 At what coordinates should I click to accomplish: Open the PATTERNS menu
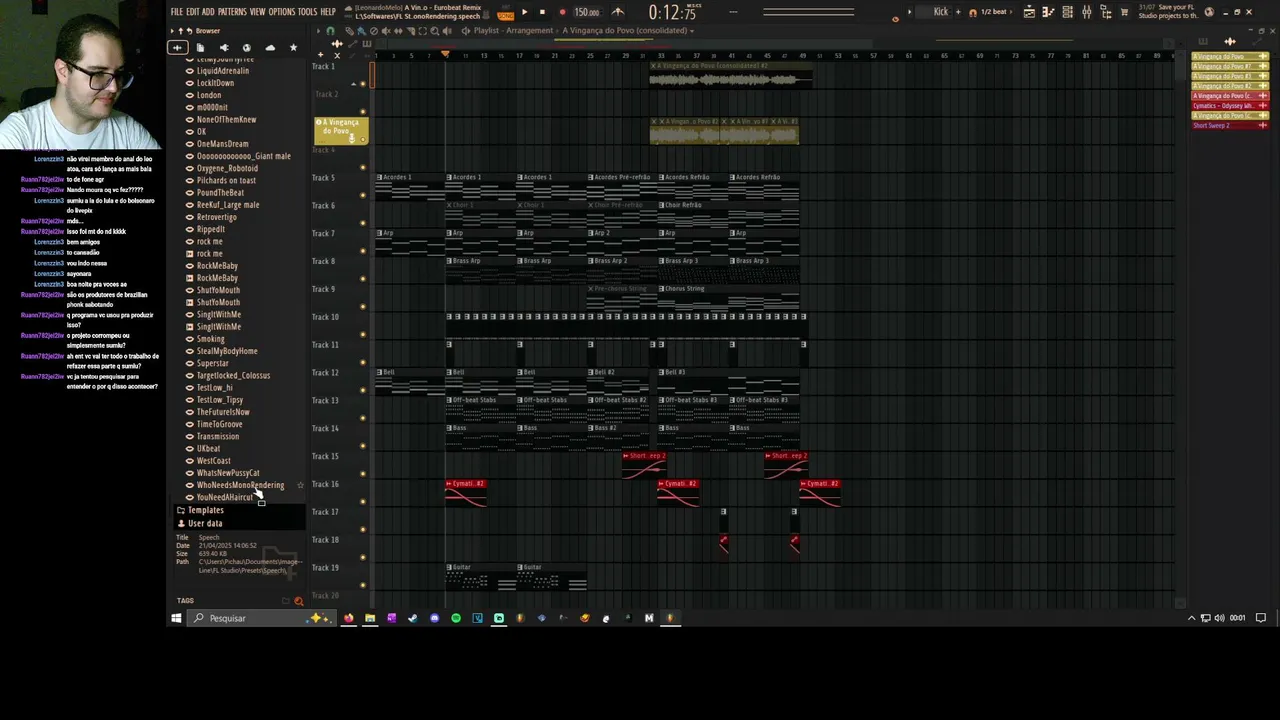pyautogui.click(x=232, y=12)
